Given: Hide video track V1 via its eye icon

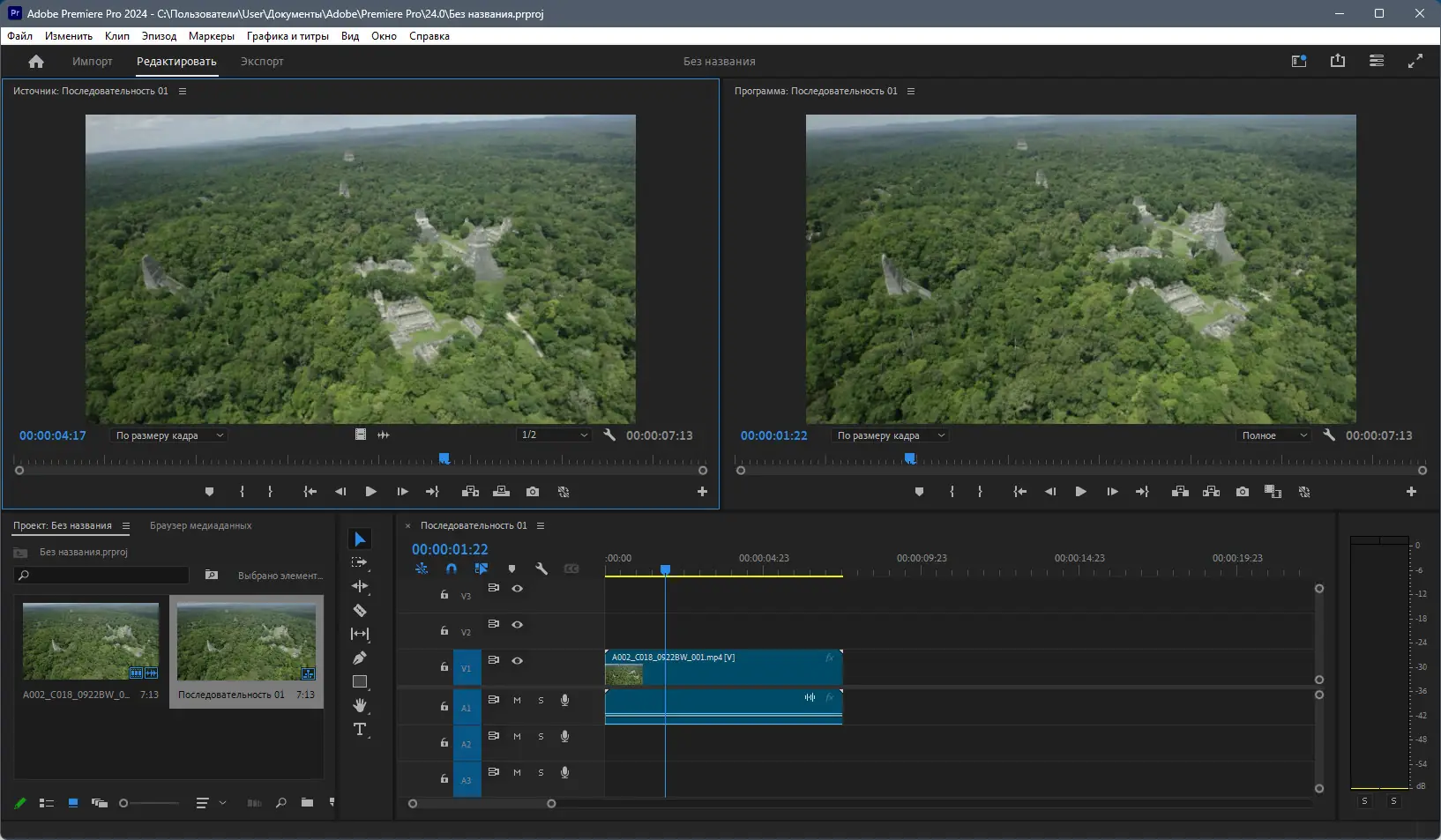Looking at the screenshot, I should 518,661.
